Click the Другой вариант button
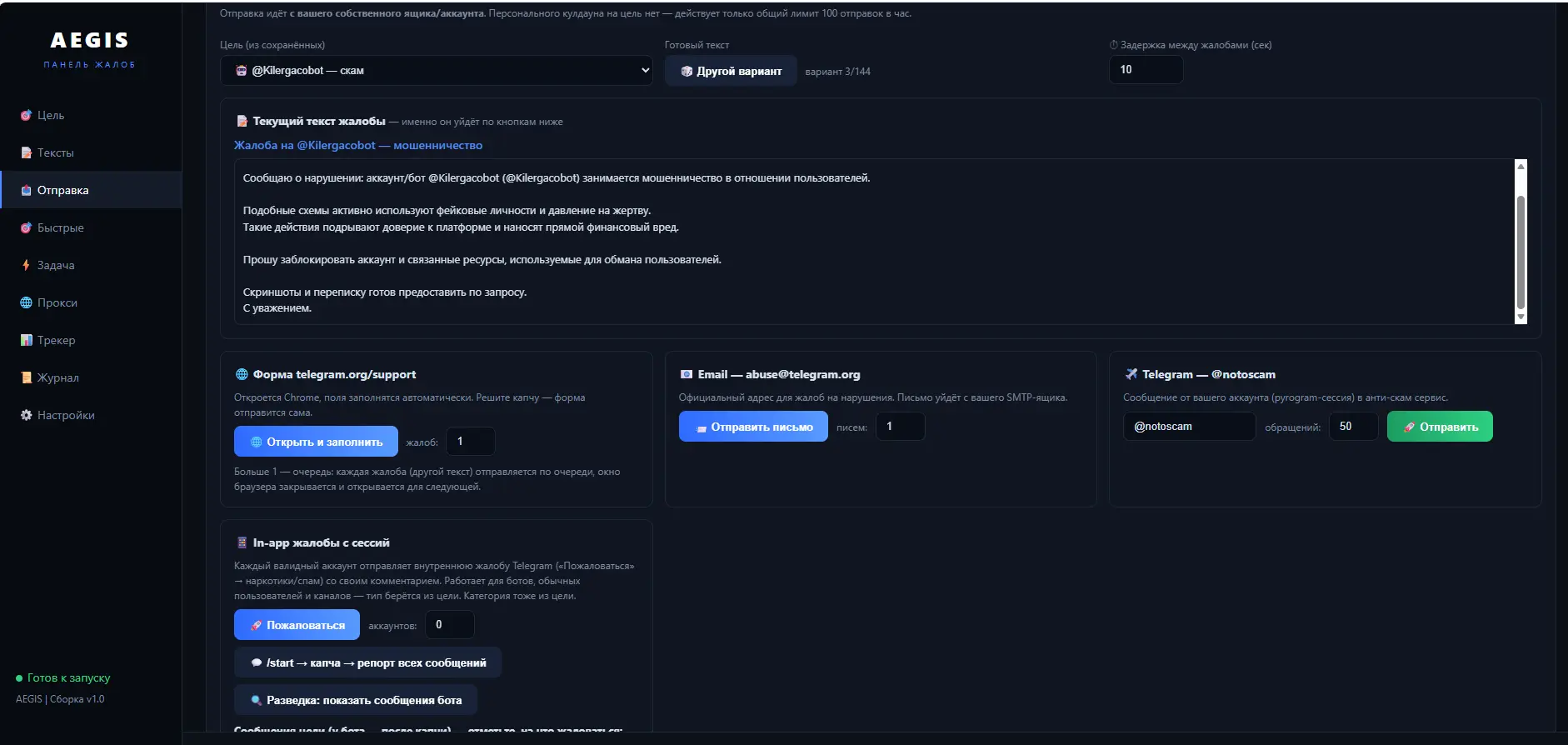Image resolution: width=1568 pixels, height=745 pixels. (x=731, y=71)
